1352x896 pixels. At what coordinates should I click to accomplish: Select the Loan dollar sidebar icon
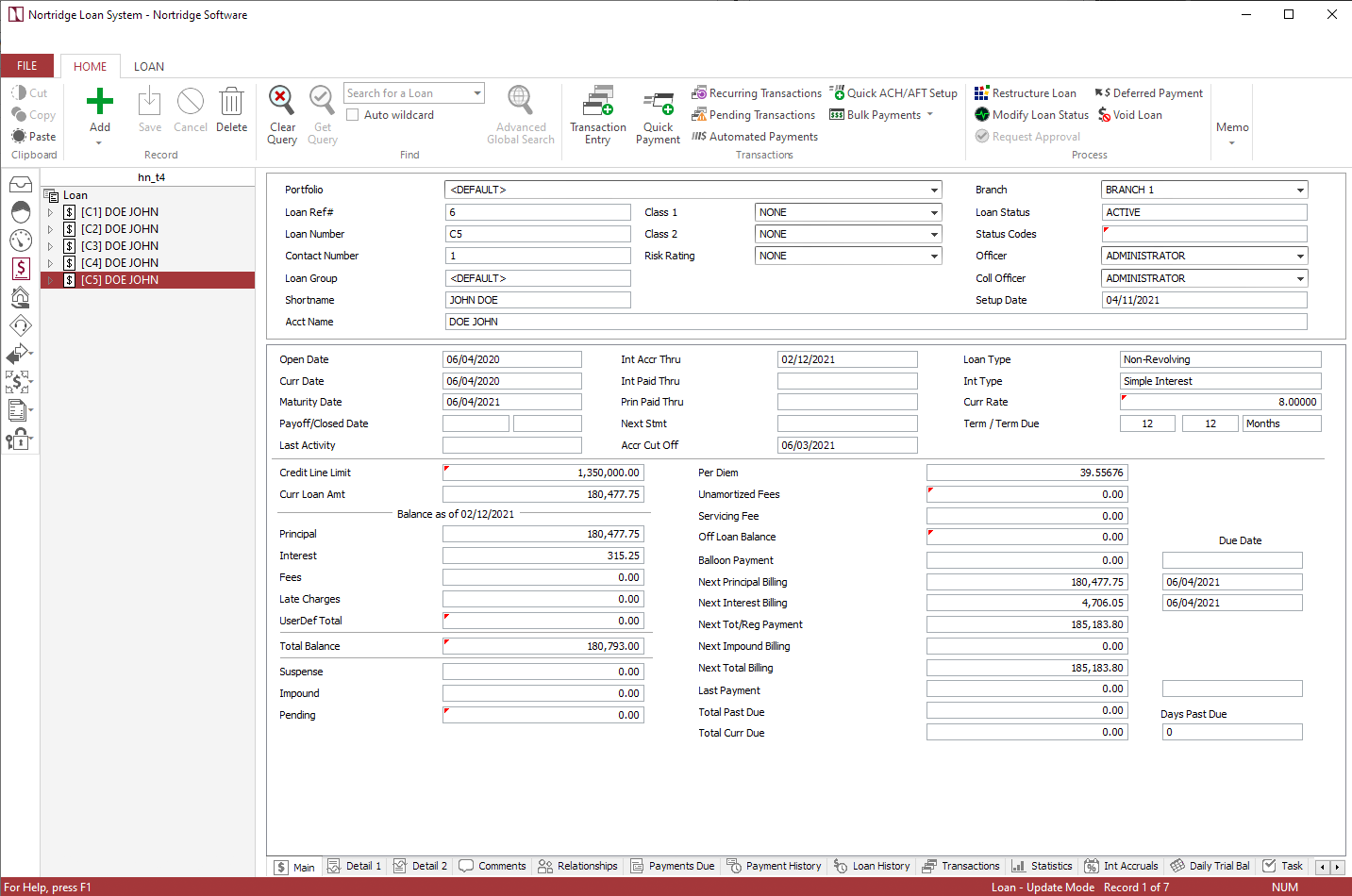coord(21,269)
